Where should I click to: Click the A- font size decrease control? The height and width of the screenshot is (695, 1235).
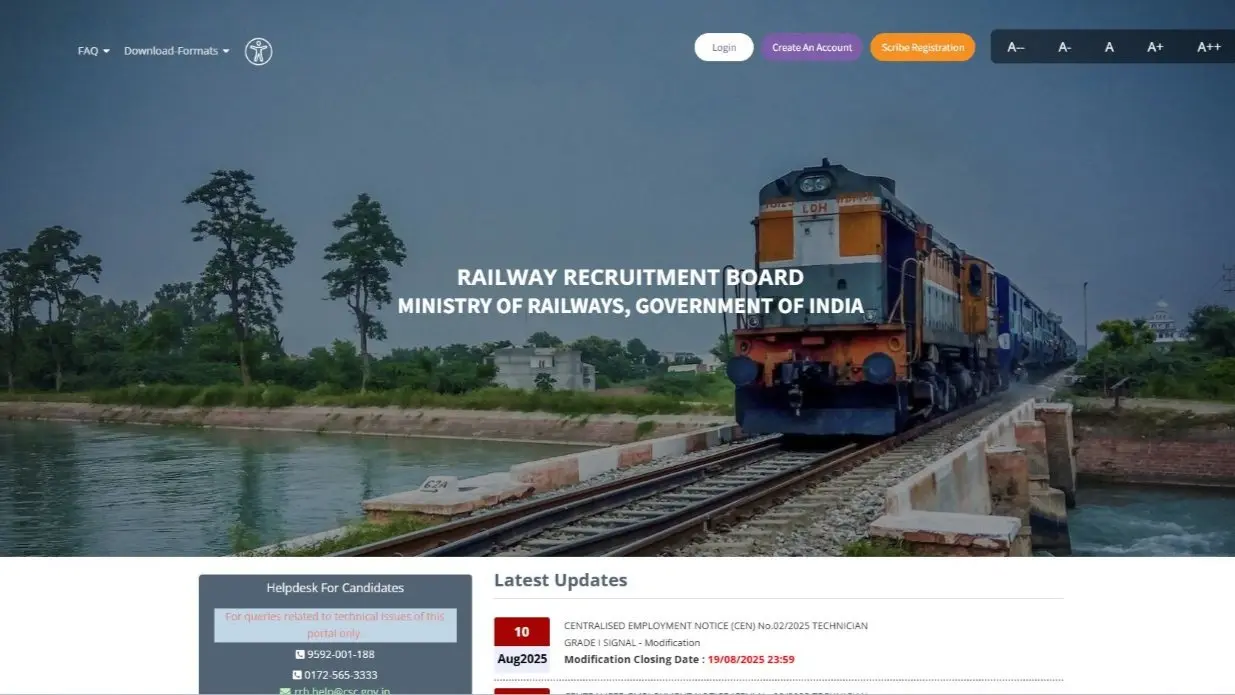(x=1063, y=46)
